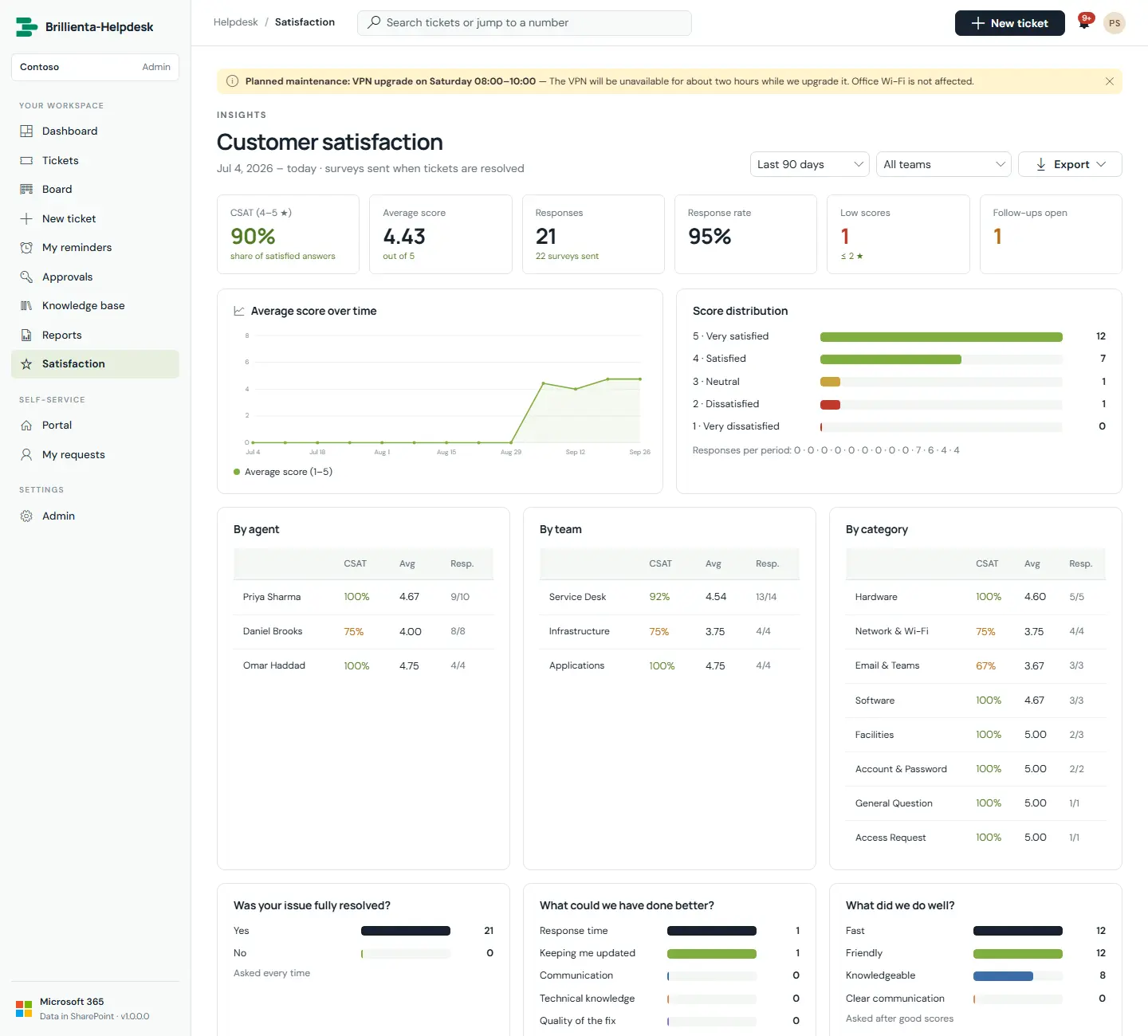Click the My requests person icon
Screen dimensions: 1148x1036
pos(26,454)
